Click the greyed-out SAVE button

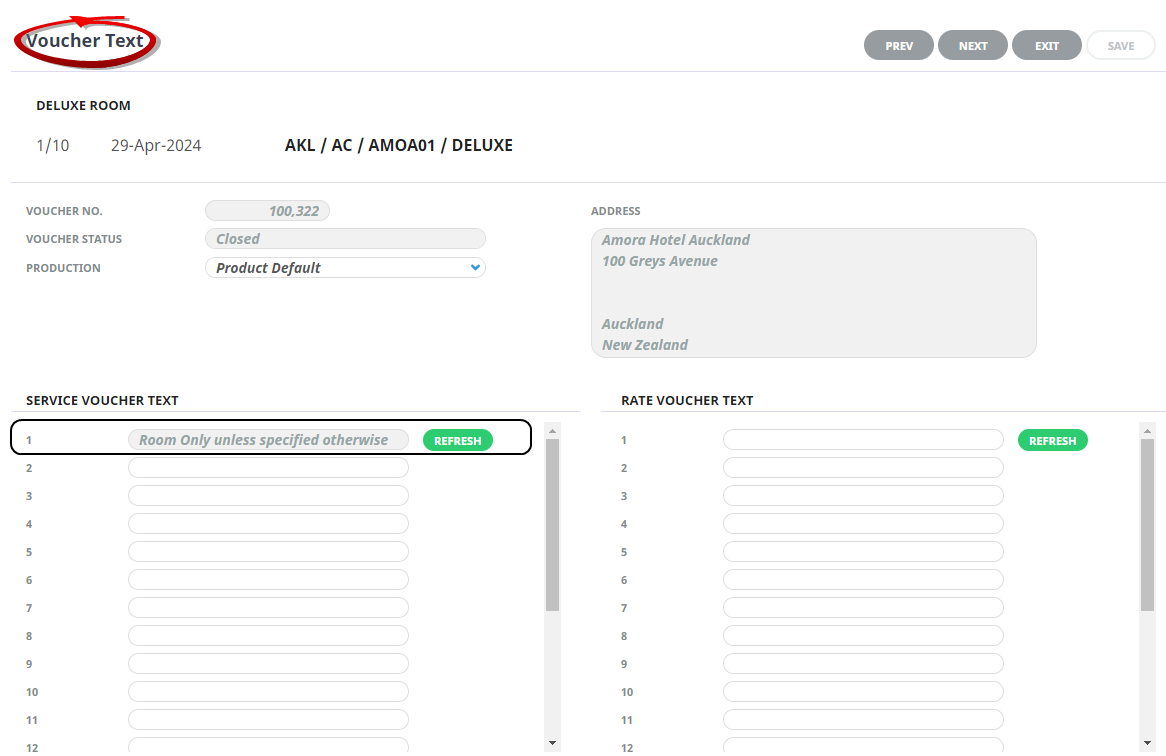point(1120,46)
